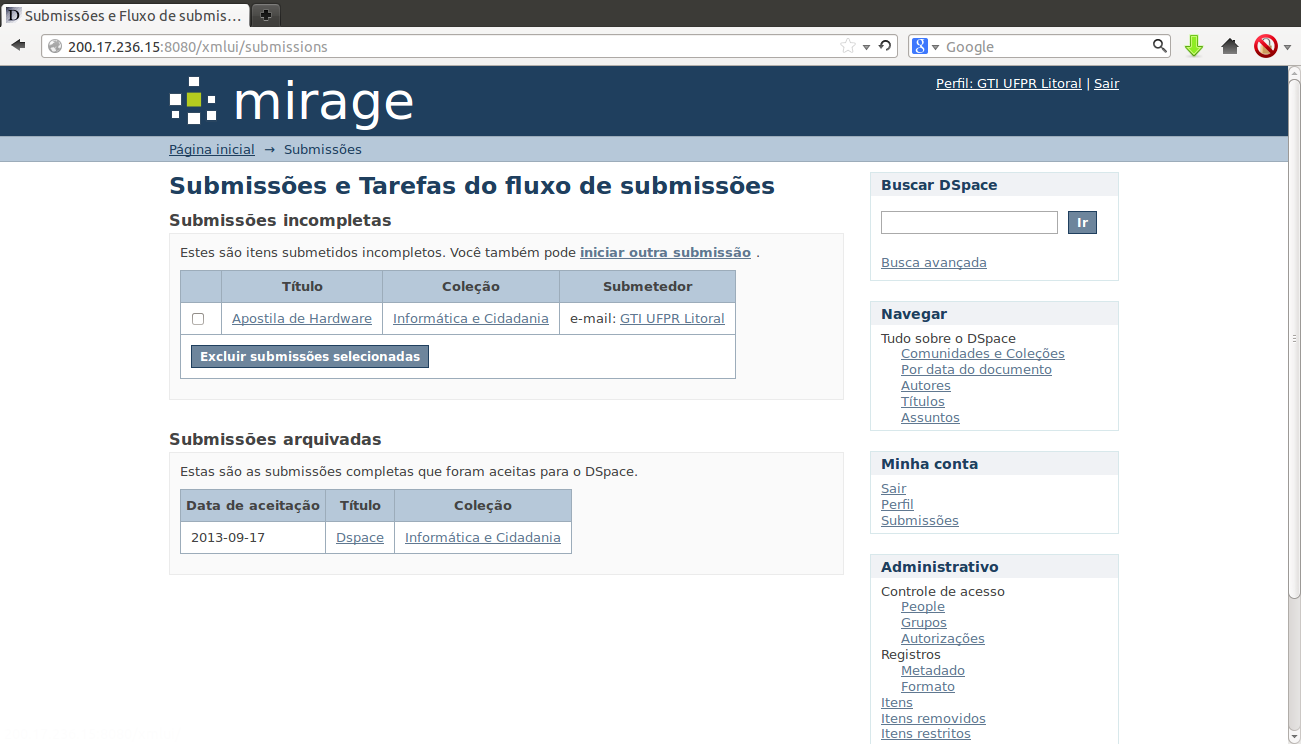
Task: Open a new tab with plus button
Action: point(266,15)
